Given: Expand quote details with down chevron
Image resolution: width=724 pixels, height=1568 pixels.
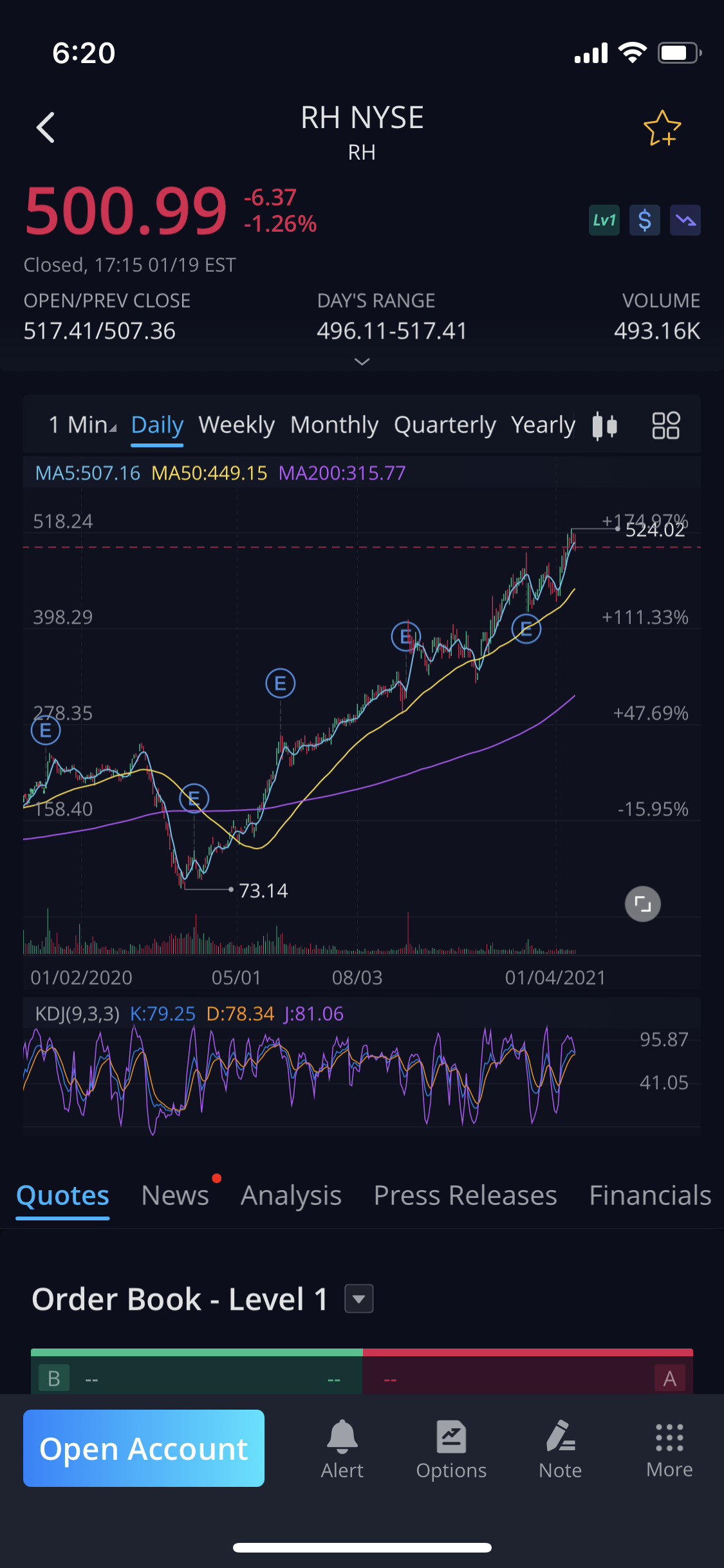Looking at the screenshot, I should tap(362, 362).
